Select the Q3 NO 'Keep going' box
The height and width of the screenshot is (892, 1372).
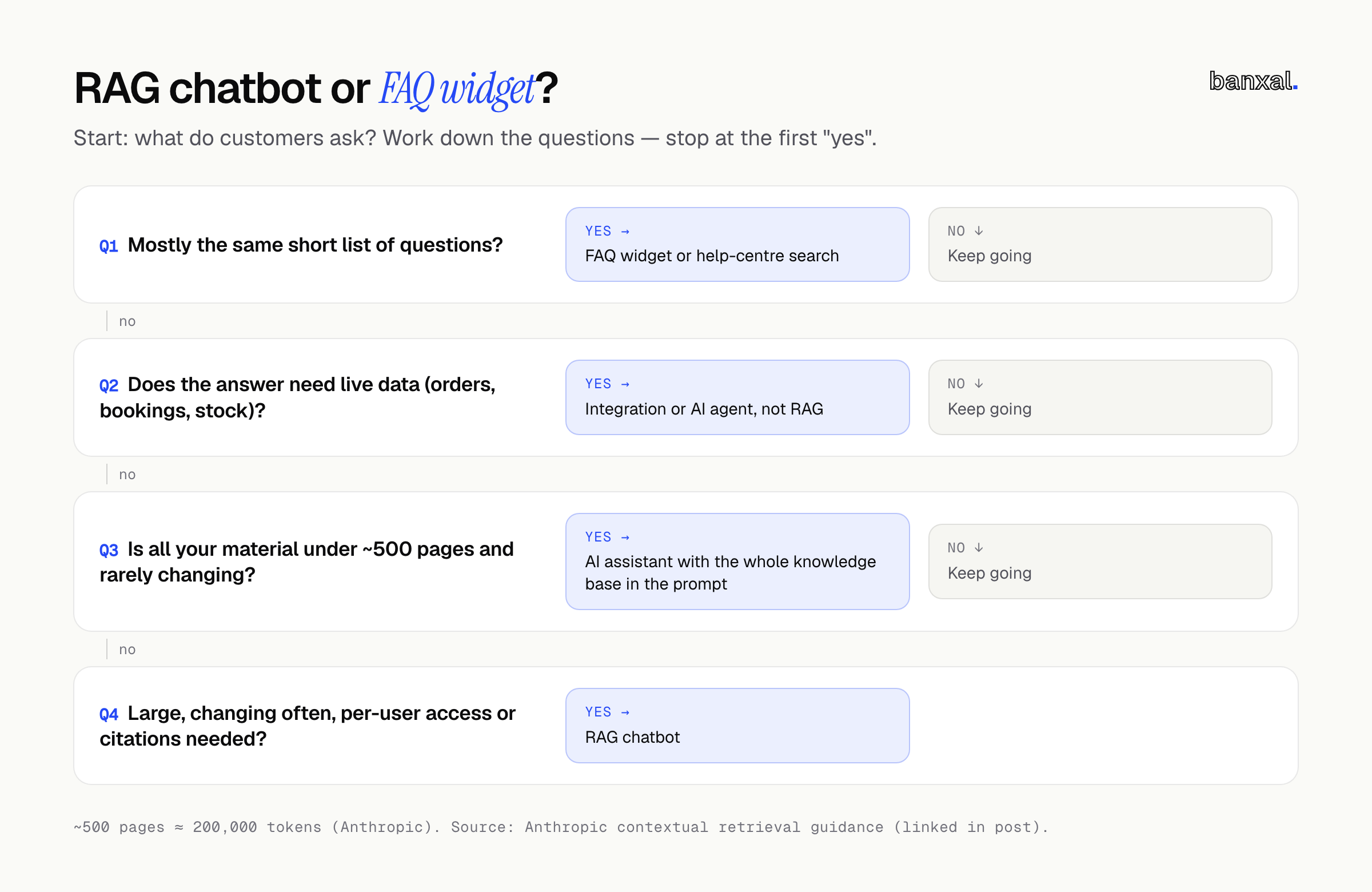[x=1100, y=561]
